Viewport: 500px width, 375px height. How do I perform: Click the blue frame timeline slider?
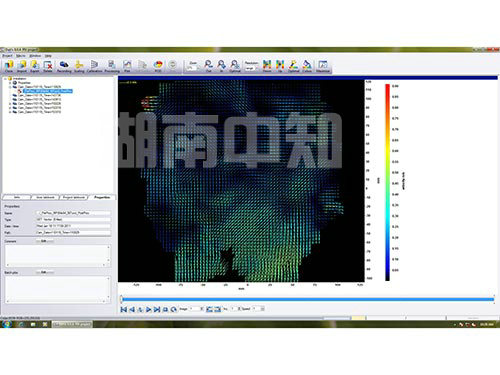(307, 299)
